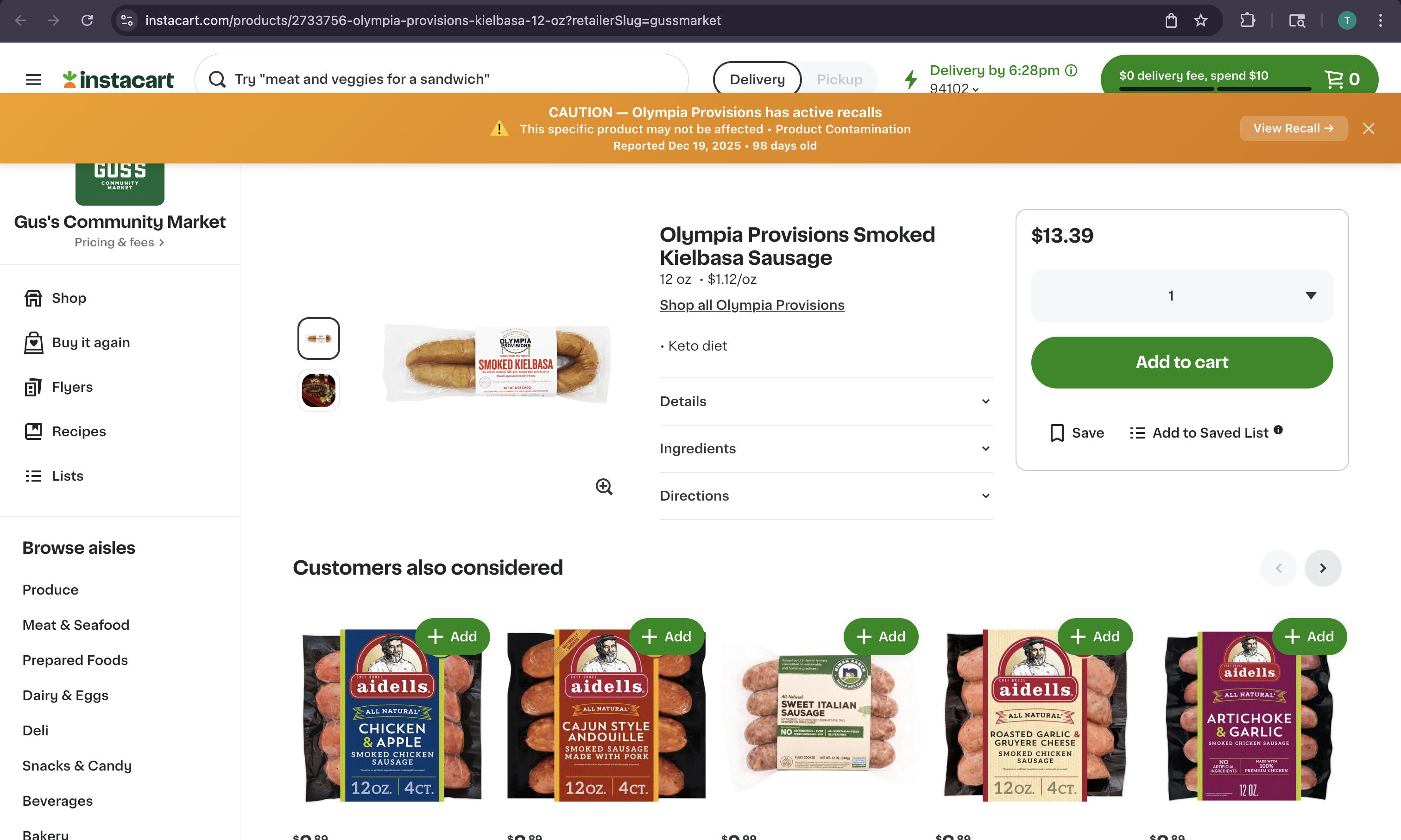The image size is (1401, 840).
Task: Open Lists in the sidebar
Action: (67, 476)
